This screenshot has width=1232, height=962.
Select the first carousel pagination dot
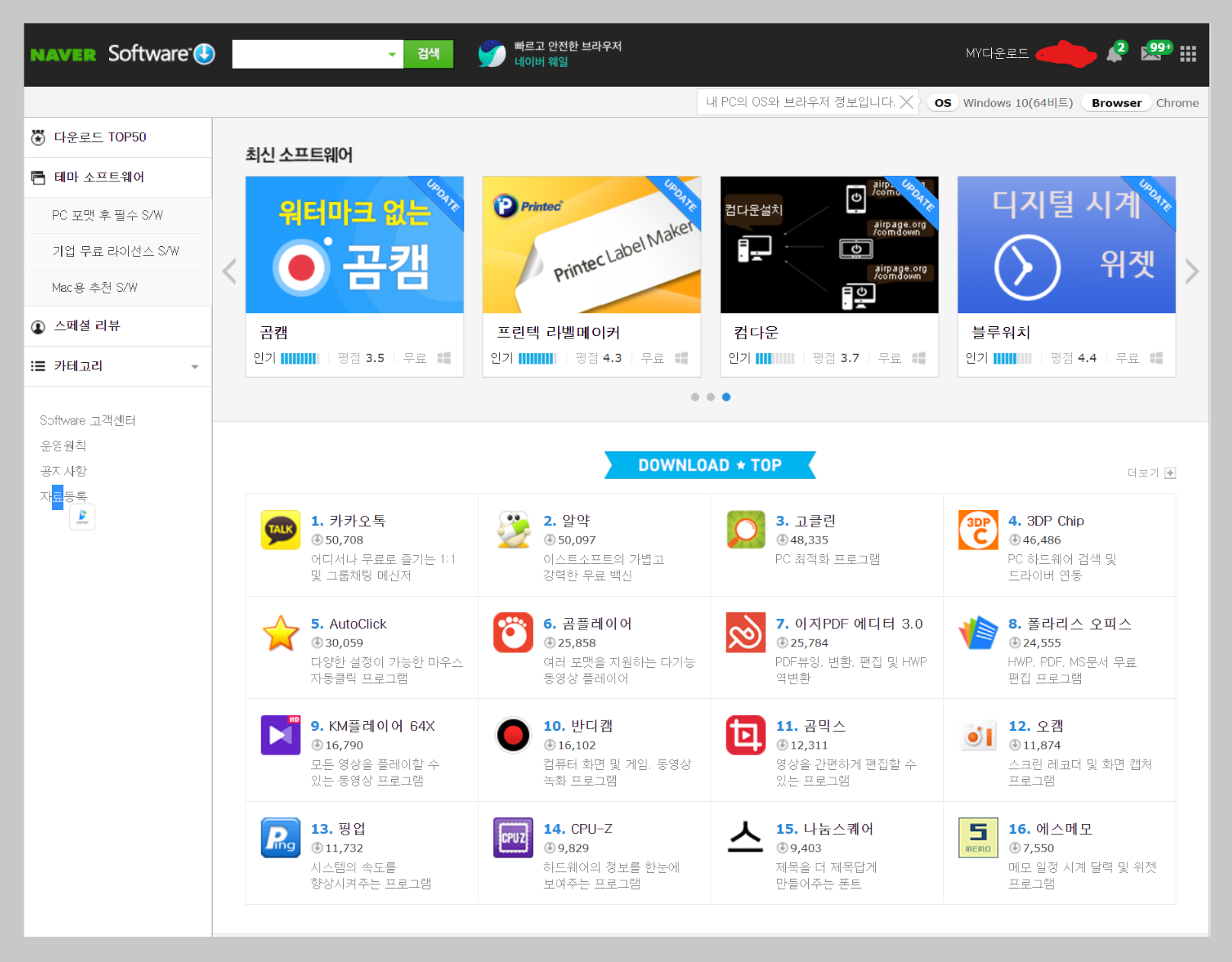695,397
